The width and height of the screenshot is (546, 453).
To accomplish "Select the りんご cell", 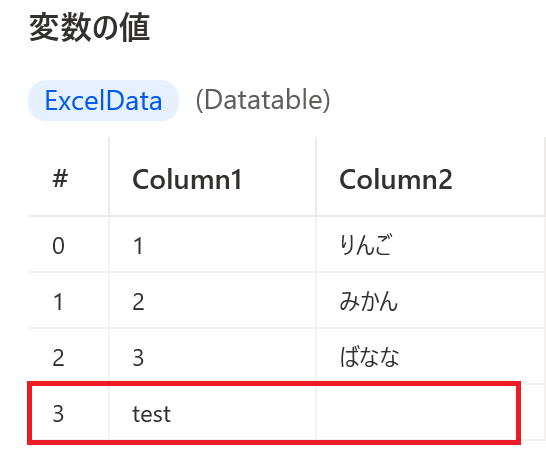I will 430,245.
